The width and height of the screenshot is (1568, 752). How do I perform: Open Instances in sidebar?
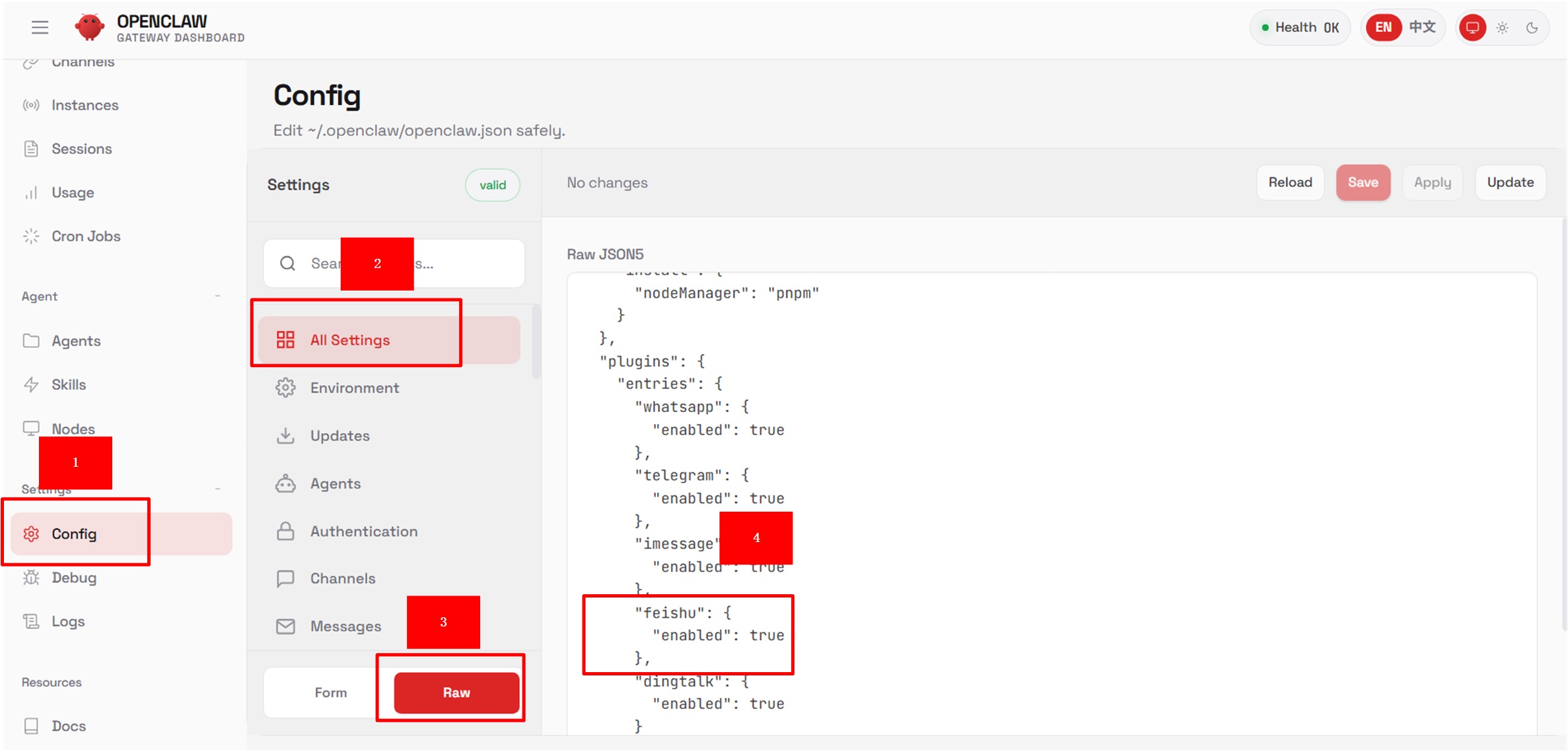coord(85,105)
